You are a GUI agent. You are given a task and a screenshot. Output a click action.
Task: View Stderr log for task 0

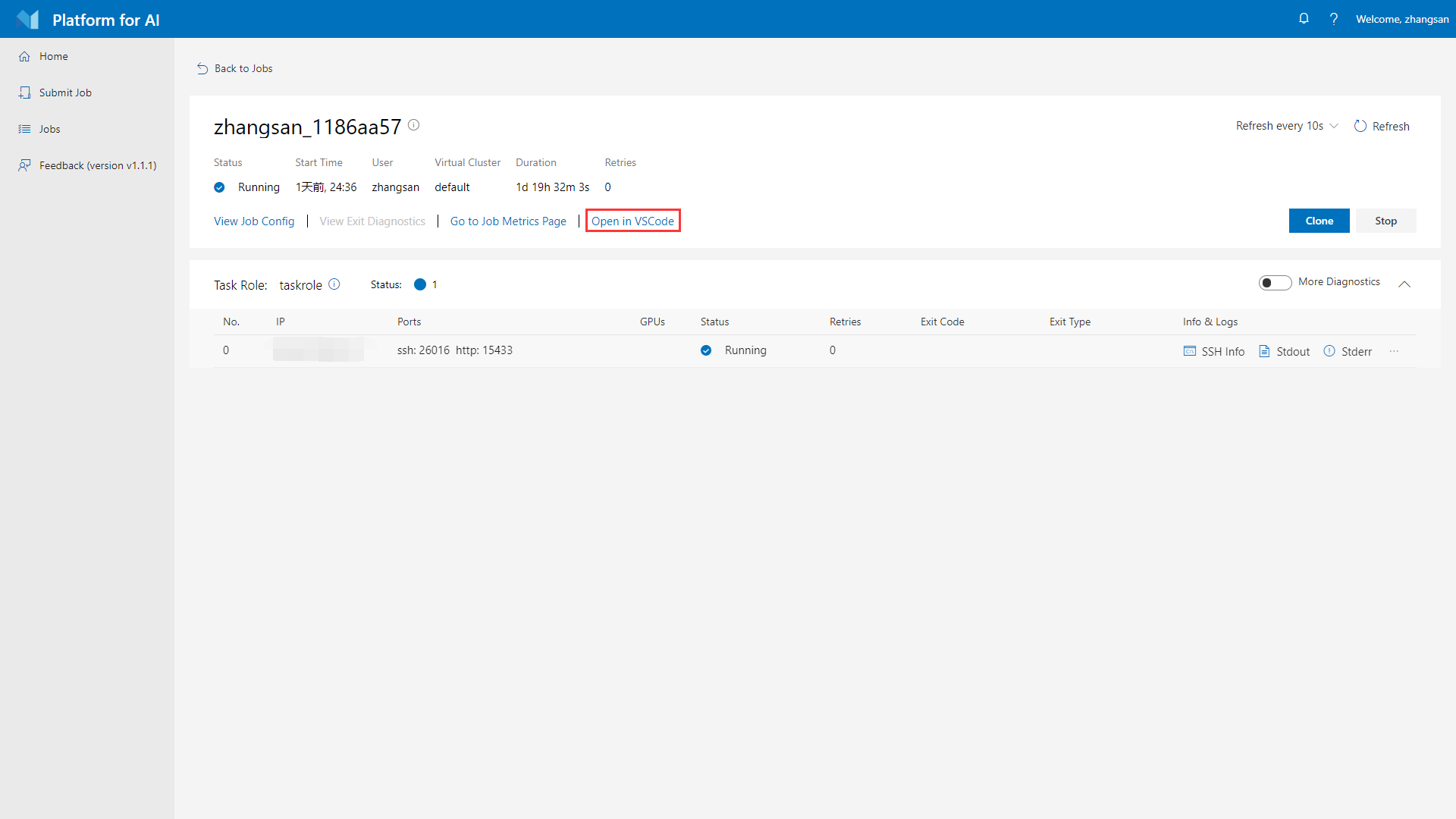pyautogui.click(x=1348, y=351)
